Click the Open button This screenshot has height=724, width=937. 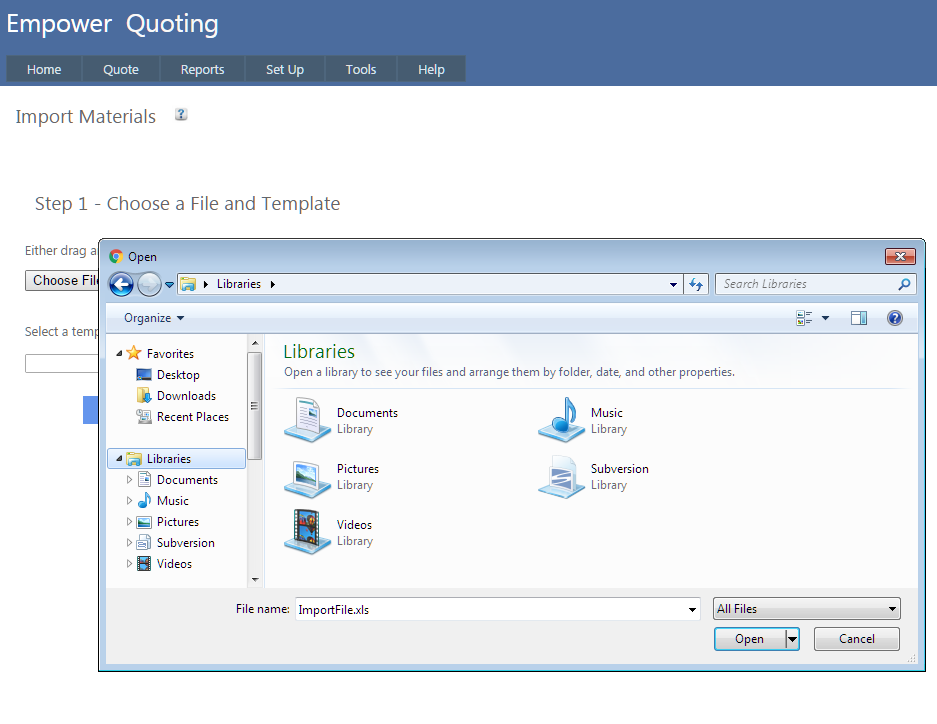coord(749,639)
